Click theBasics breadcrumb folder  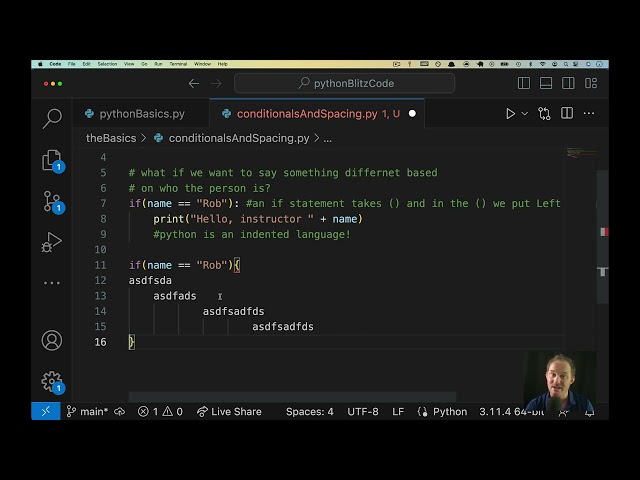pos(111,138)
